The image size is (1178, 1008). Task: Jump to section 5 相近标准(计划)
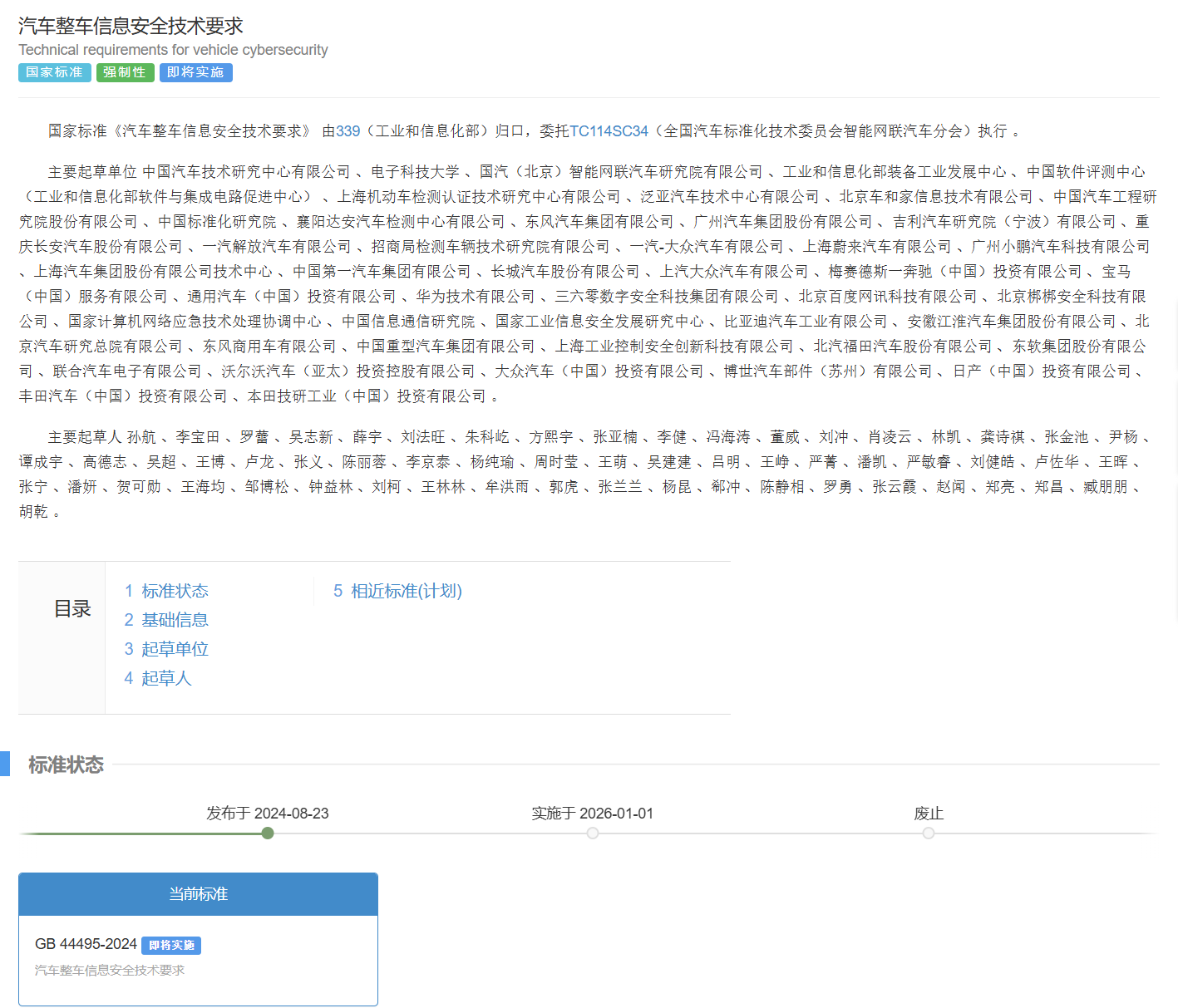tap(397, 591)
